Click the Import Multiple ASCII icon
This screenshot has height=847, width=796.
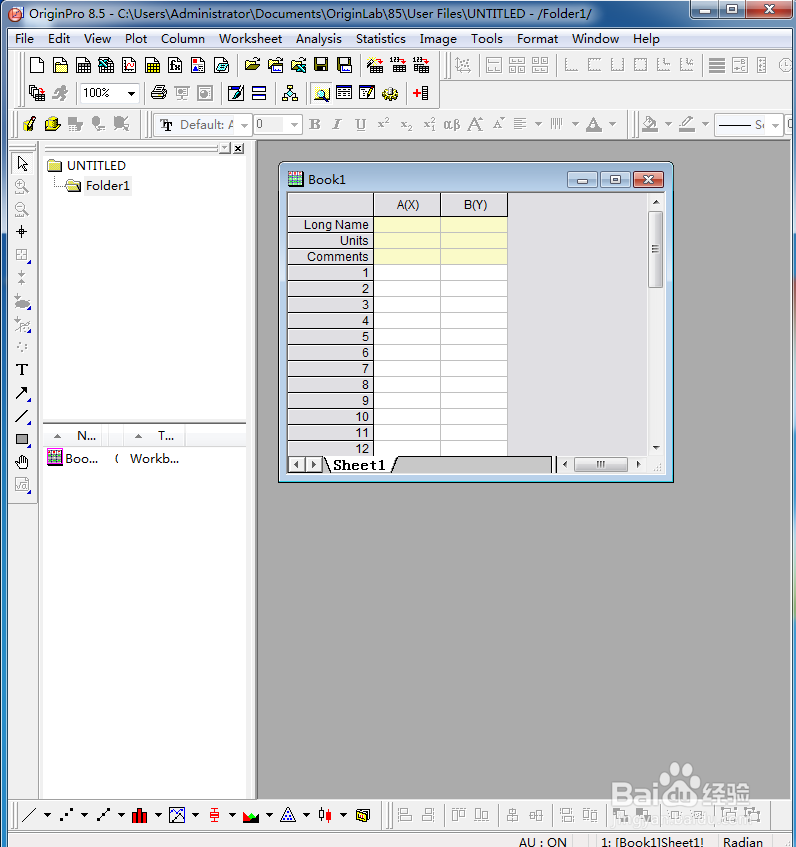click(x=421, y=65)
